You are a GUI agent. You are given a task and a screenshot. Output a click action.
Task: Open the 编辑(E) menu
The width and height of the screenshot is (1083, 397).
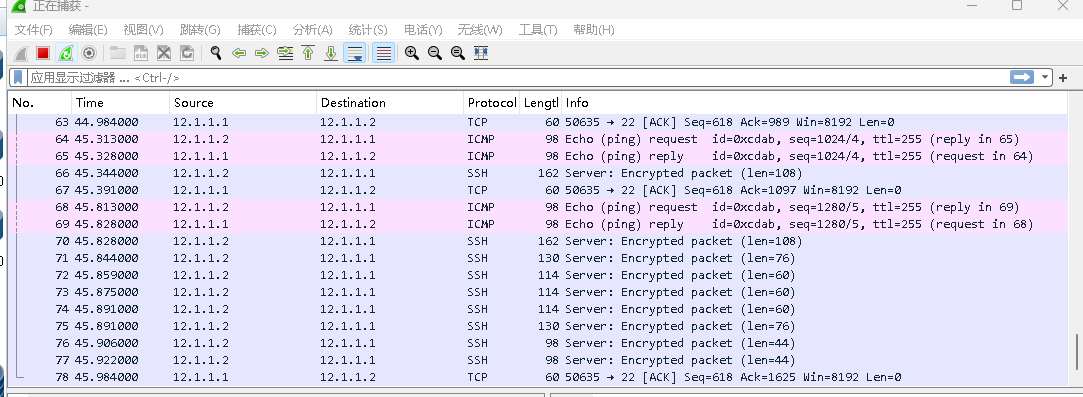point(88,30)
